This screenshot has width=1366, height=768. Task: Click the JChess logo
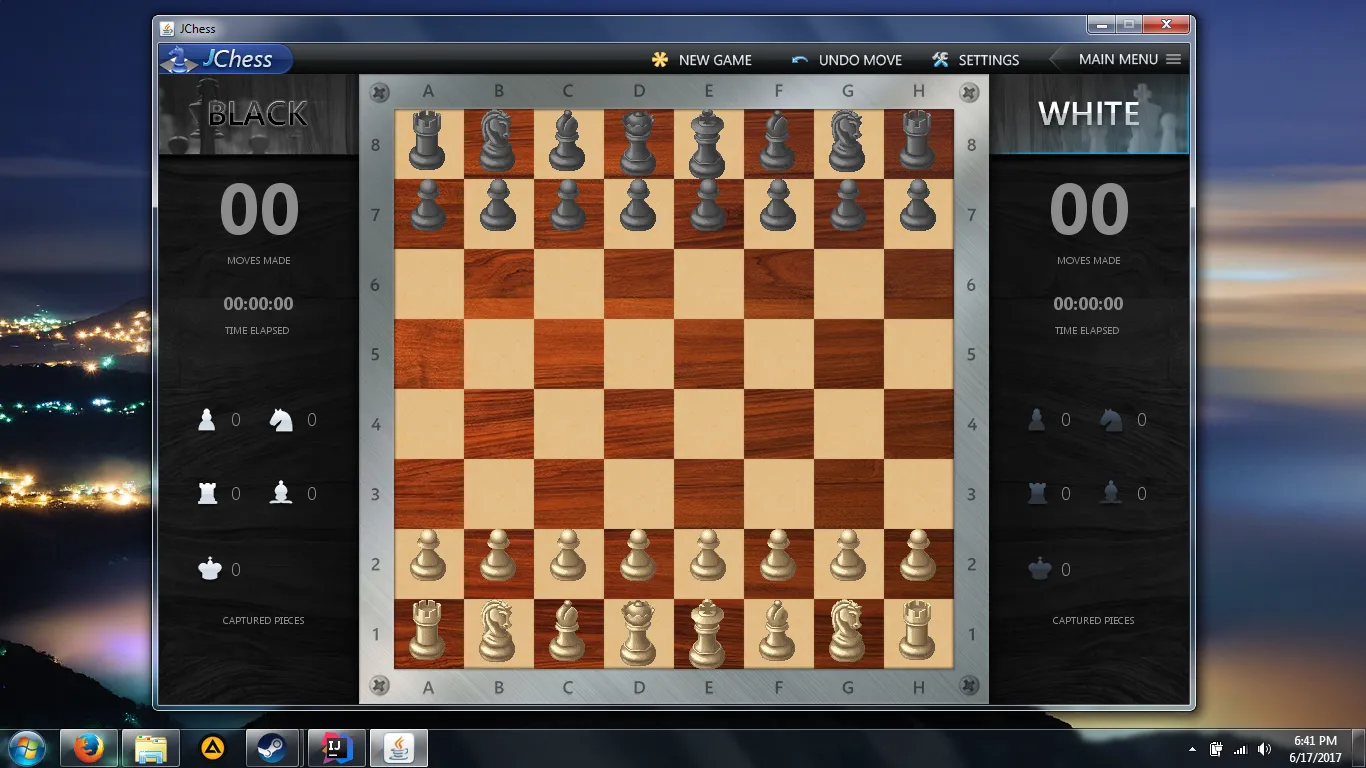(225, 59)
